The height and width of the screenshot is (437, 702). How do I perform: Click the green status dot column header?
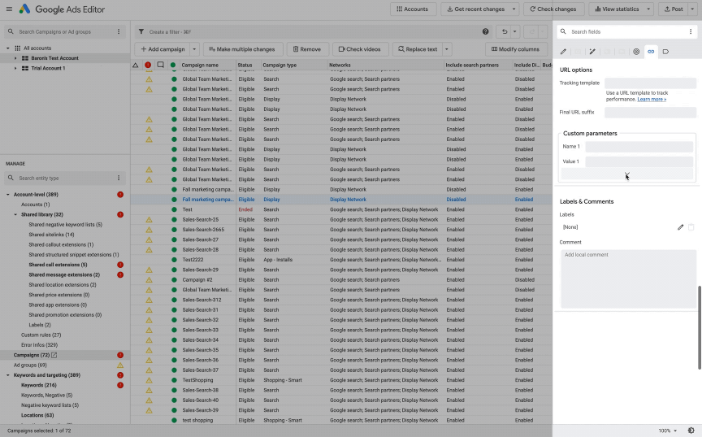click(x=173, y=65)
